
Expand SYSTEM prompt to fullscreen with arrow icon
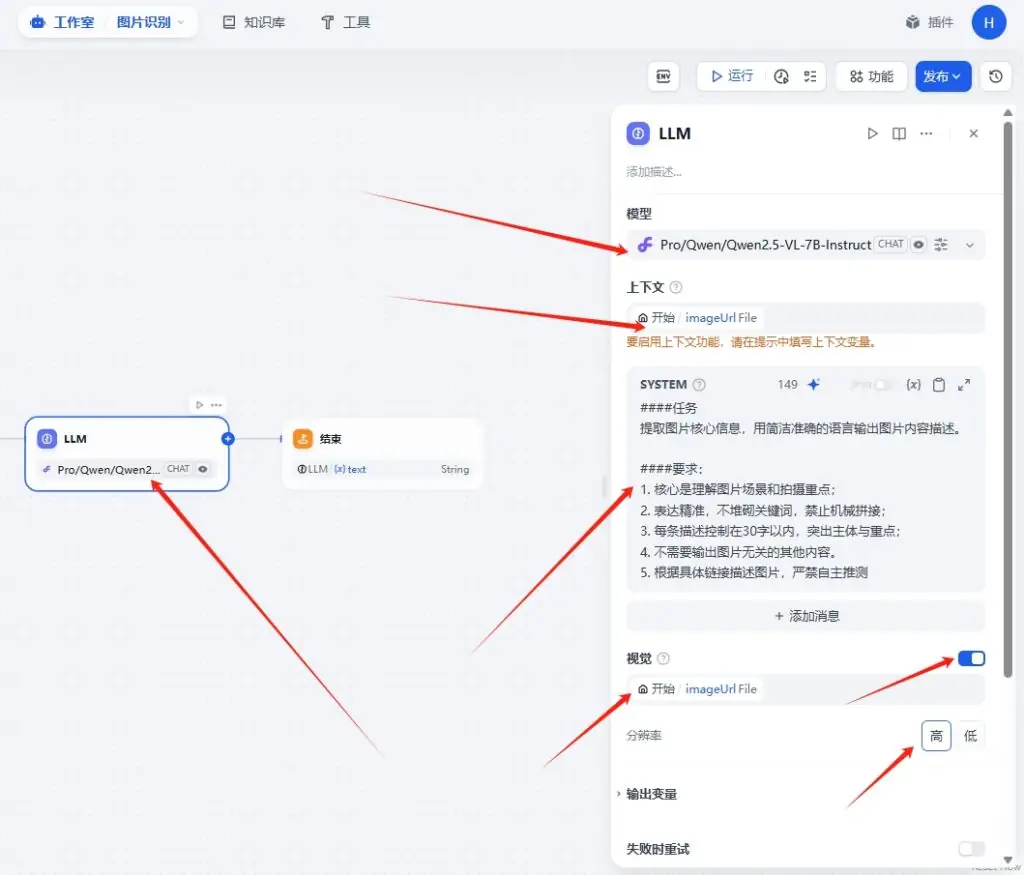(964, 384)
